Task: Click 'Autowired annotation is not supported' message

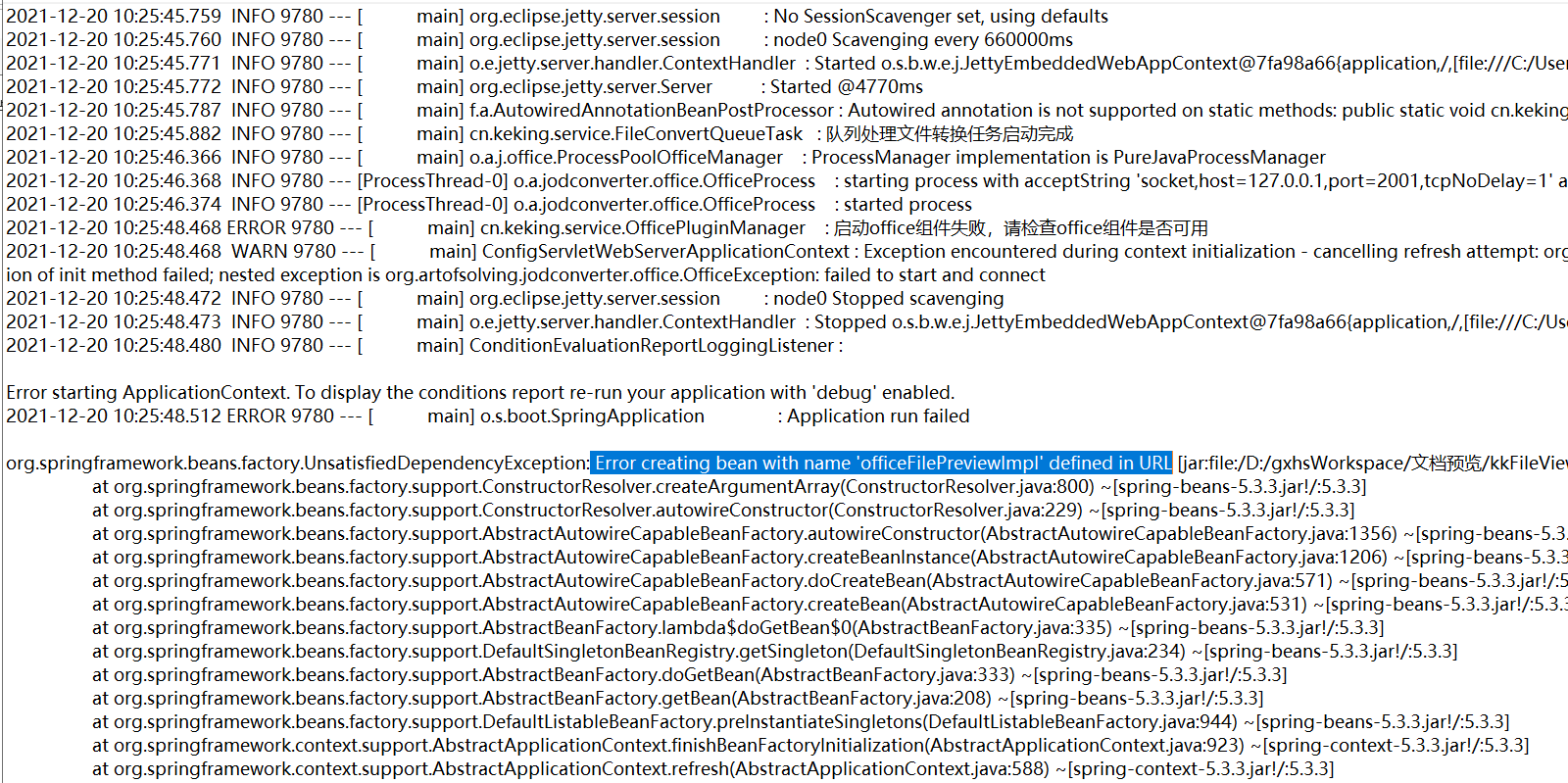Action: [x=1207, y=110]
